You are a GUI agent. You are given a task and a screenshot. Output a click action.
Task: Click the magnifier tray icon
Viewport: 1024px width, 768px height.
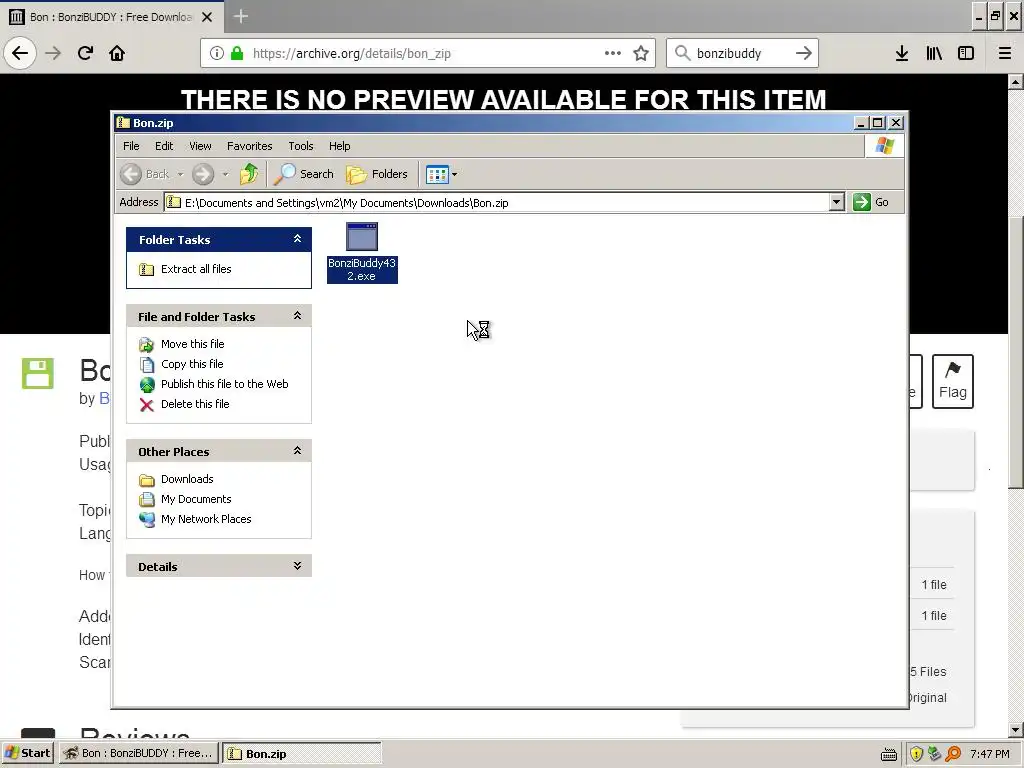pyautogui.click(x=953, y=754)
